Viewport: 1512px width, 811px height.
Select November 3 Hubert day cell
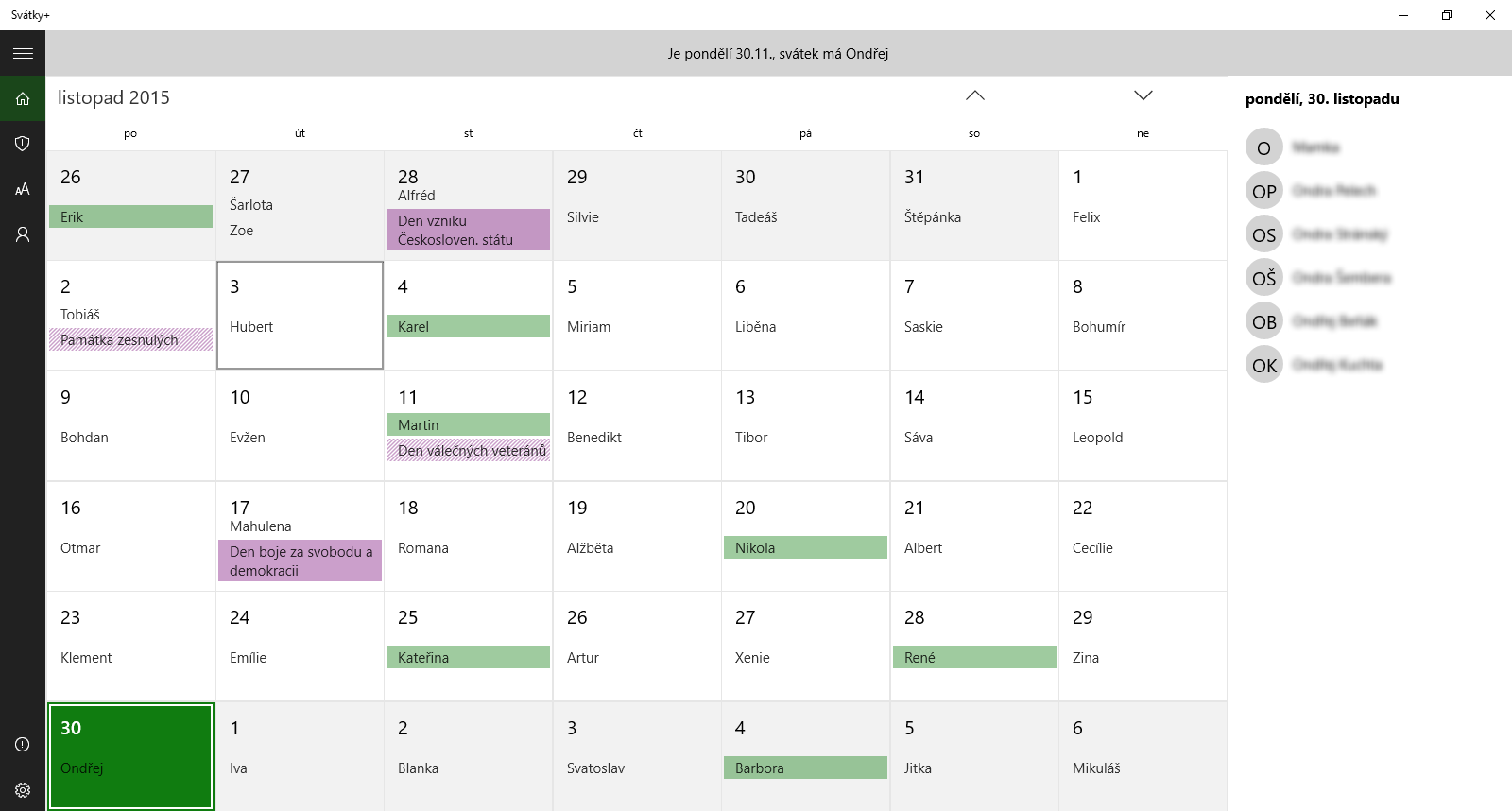300,315
